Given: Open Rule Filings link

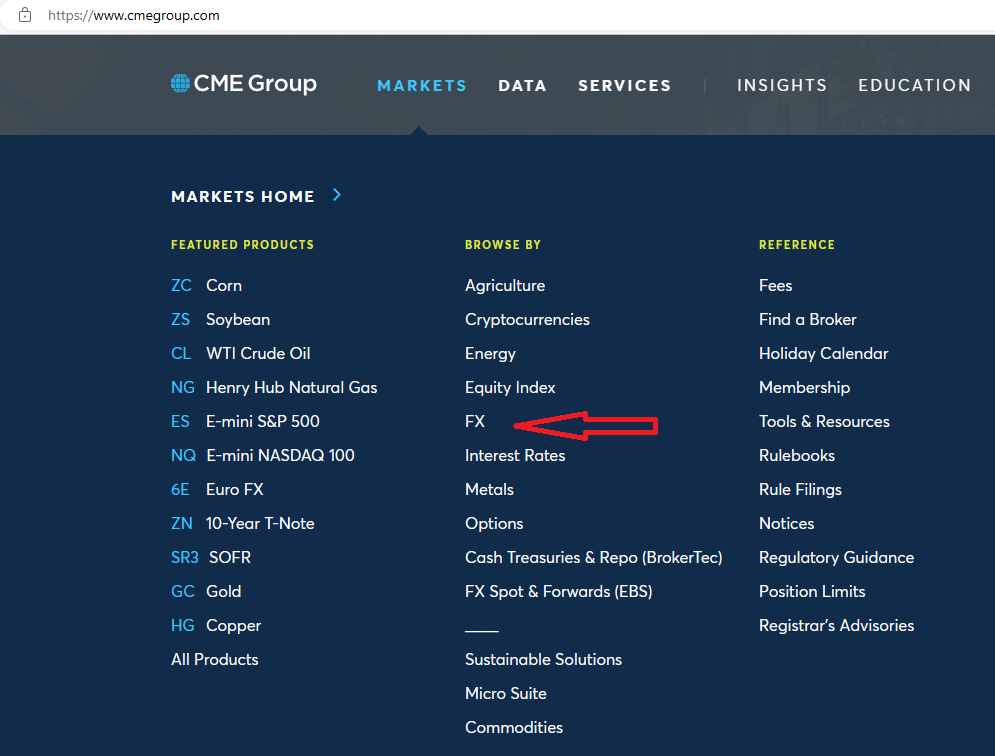Looking at the screenshot, I should 800,489.
